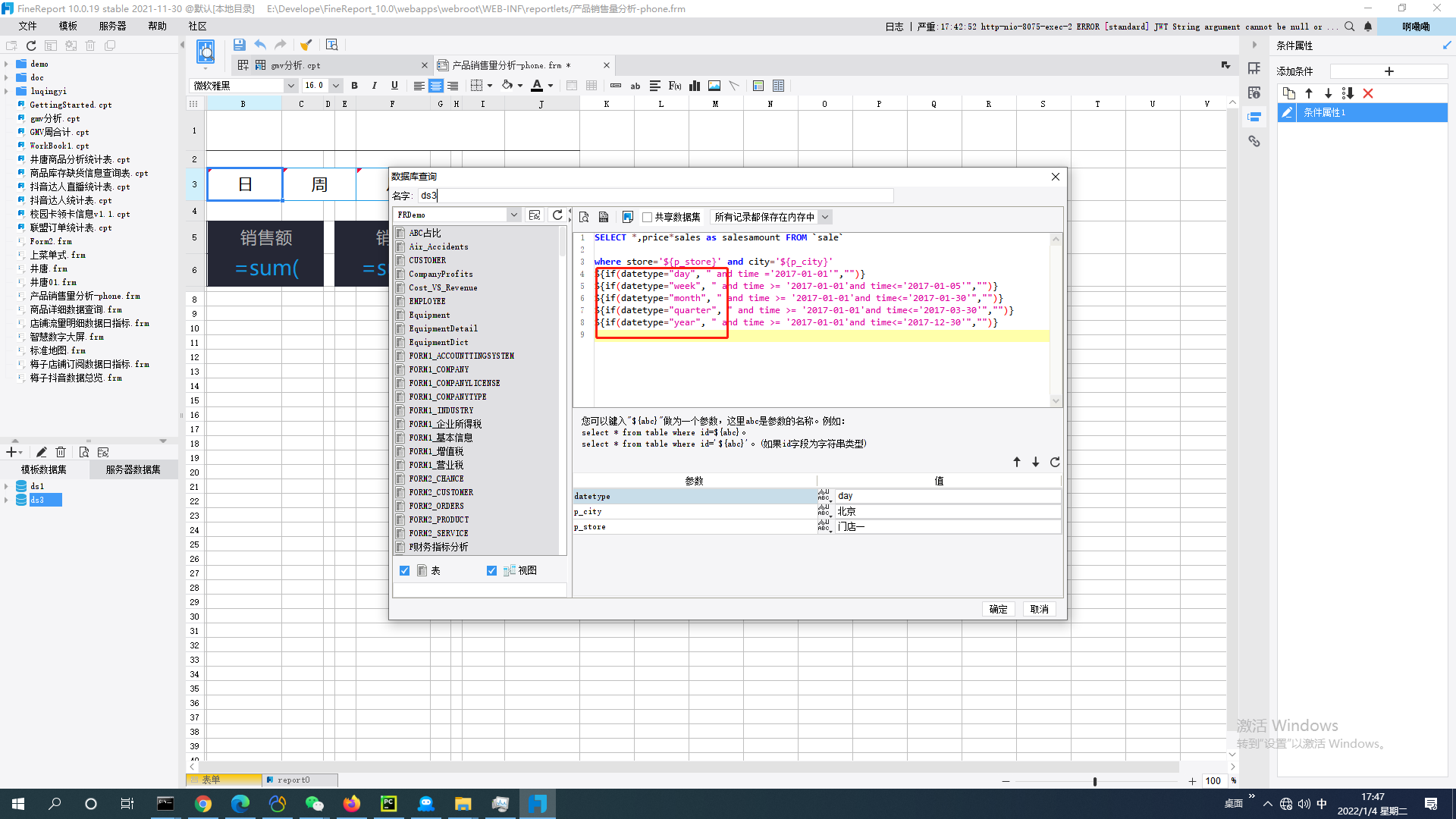Click the zoom slider handle
The height and width of the screenshot is (819, 1456).
pos(1094,781)
